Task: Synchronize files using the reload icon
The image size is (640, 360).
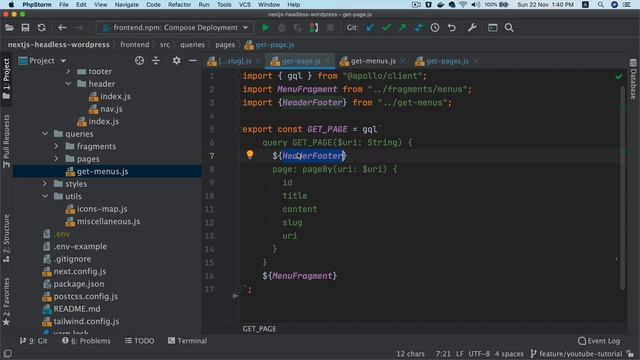Action: click(x=42, y=28)
